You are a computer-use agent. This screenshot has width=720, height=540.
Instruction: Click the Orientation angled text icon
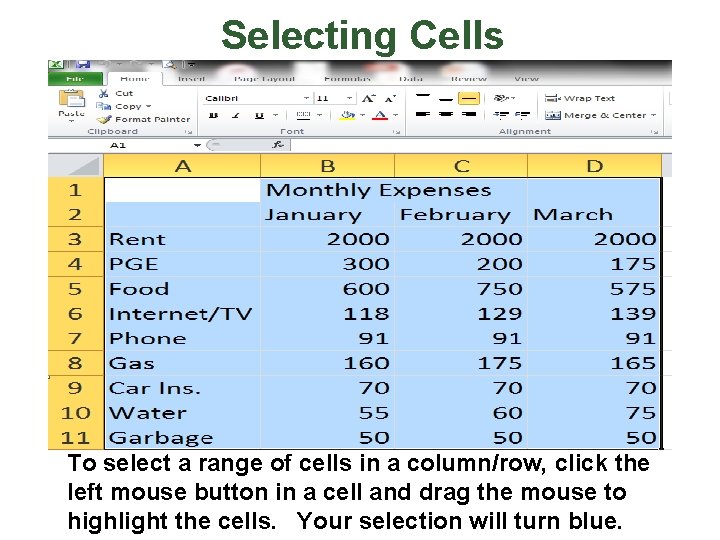tap(502, 98)
